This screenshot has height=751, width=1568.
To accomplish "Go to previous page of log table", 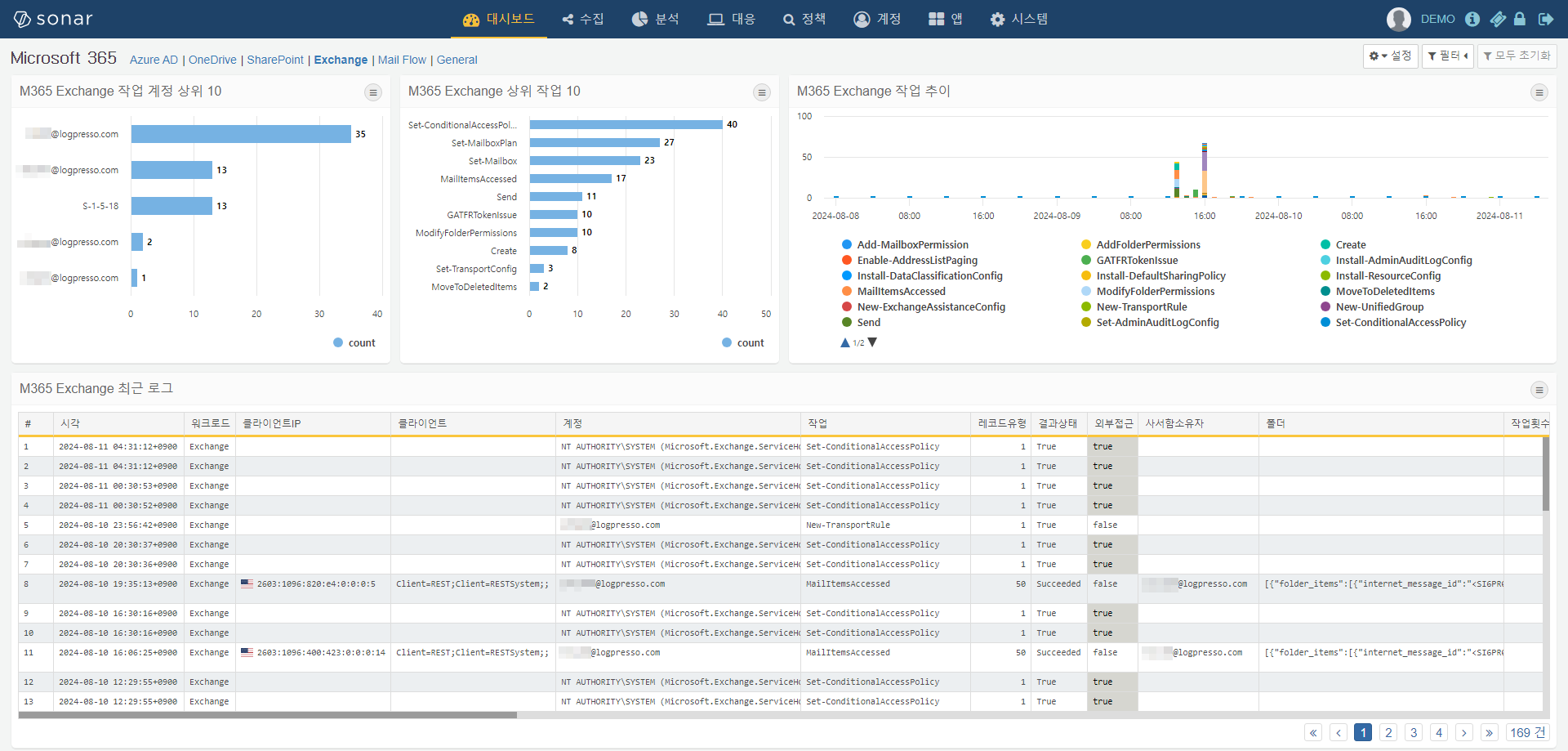I will 1339,732.
